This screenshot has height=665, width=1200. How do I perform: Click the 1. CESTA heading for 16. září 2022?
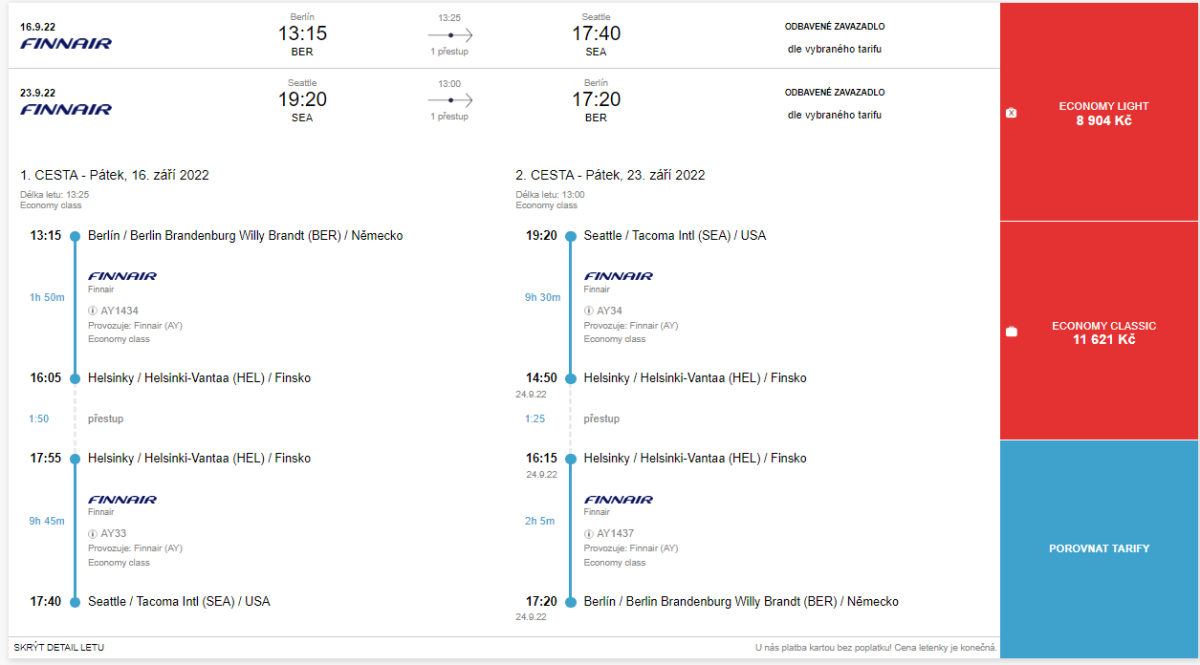(115, 175)
